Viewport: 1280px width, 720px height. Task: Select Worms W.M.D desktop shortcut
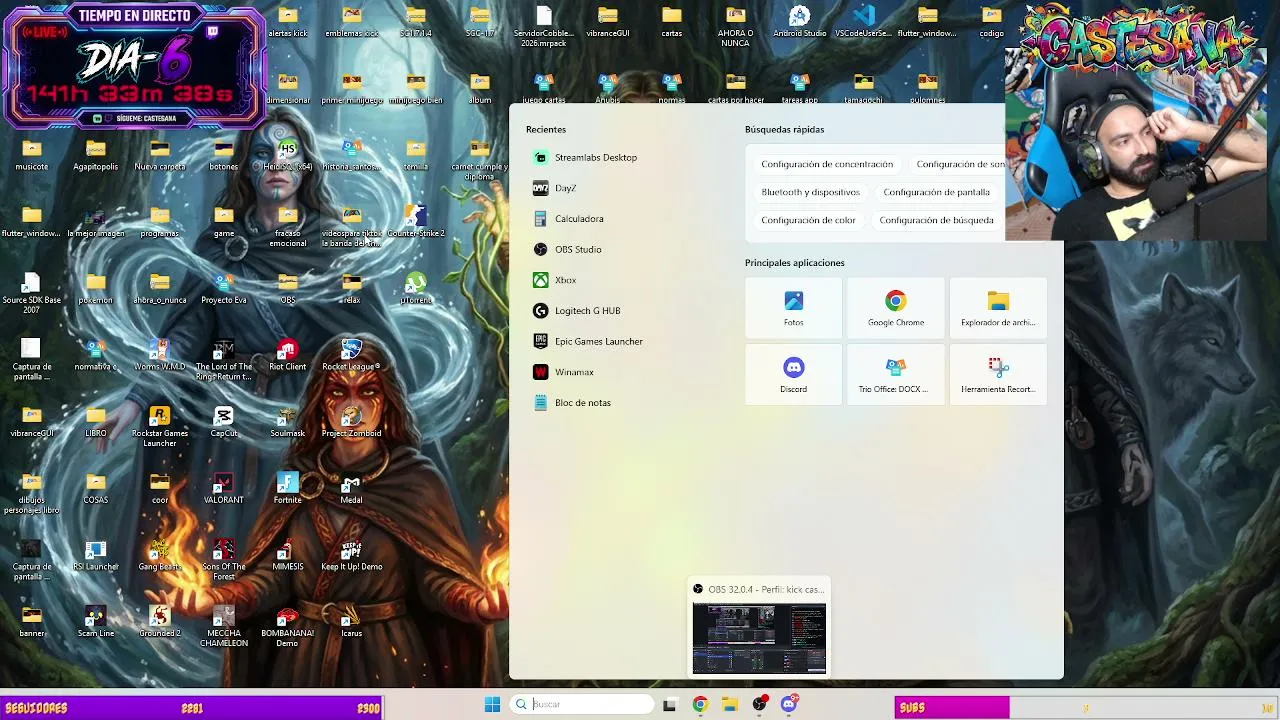[x=159, y=355]
